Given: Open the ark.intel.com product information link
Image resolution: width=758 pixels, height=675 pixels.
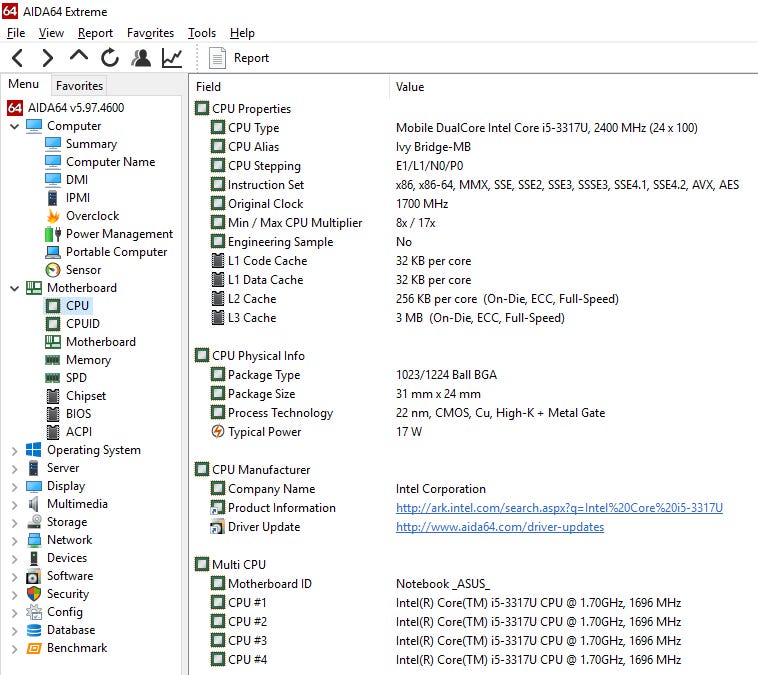Looking at the screenshot, I should tap(559, 508).
